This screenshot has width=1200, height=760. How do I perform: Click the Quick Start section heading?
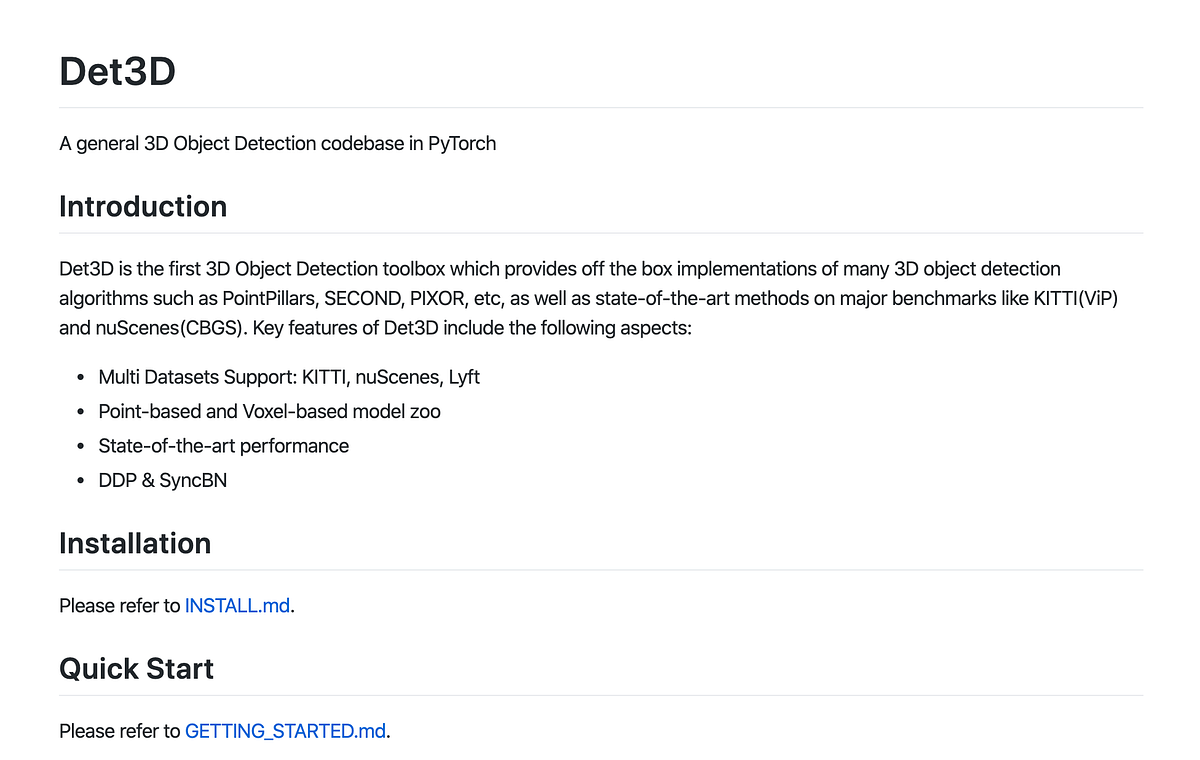click(x=136, y=669)
